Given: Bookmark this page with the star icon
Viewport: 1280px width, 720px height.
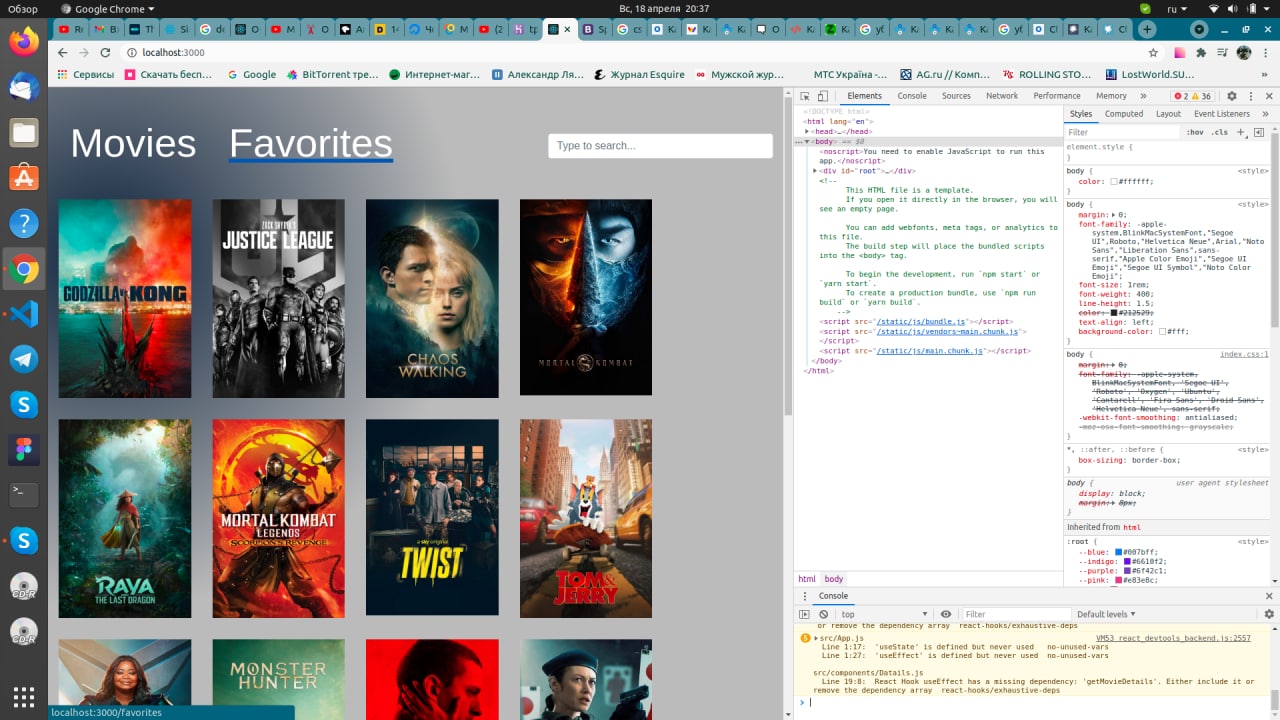Looking at the screenshot, I should (x=1153, y=52).
